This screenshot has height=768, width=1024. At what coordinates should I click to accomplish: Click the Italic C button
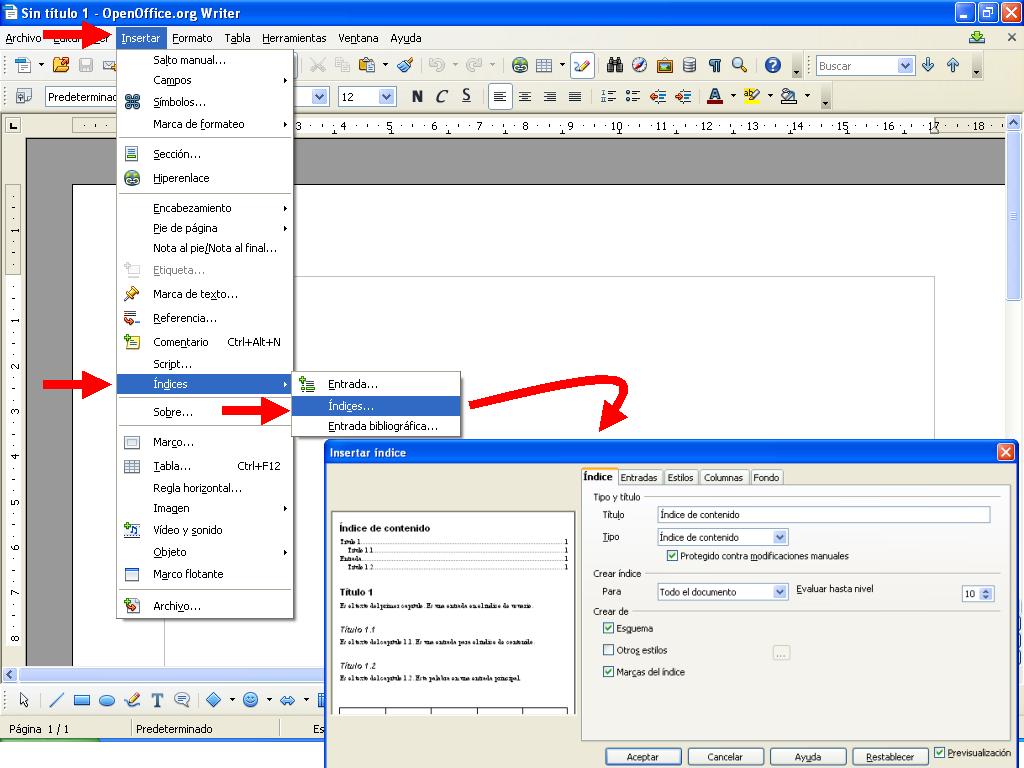[x=441, y=97]
